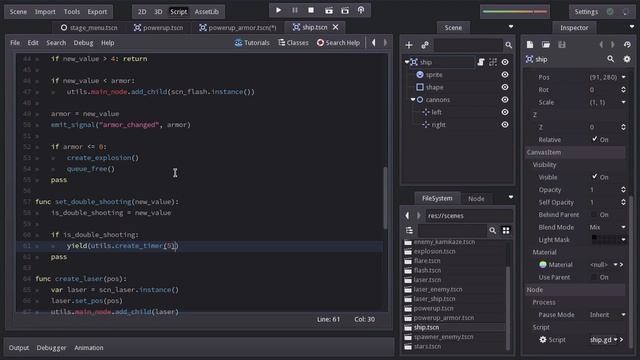Play the edited scene clapper icon

pos(329,10)
